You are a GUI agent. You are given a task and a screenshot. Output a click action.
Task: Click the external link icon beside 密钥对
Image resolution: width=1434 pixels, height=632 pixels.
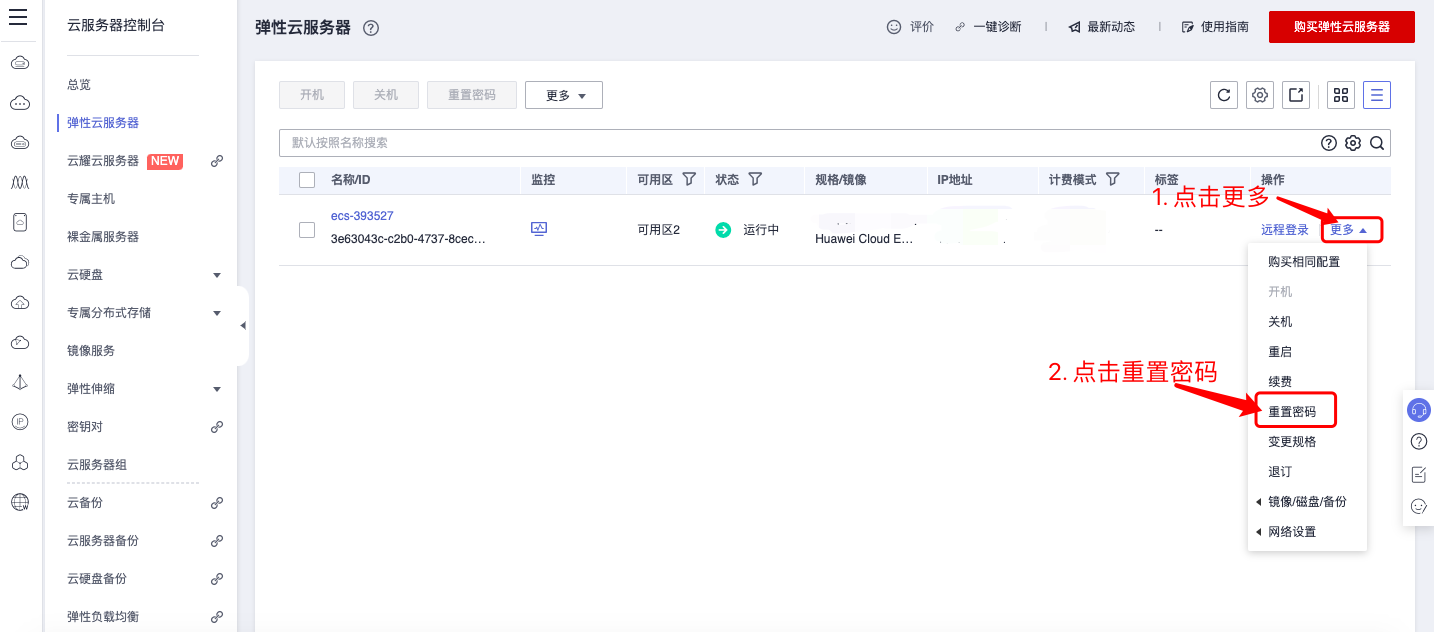point(217,427)
